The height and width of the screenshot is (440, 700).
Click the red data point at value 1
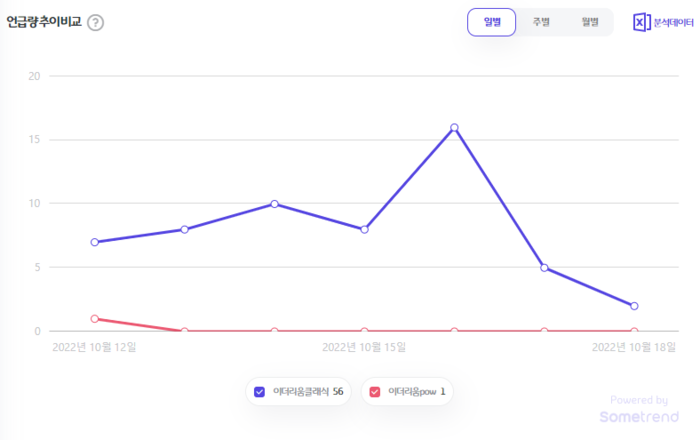click(x=95, y=319)
